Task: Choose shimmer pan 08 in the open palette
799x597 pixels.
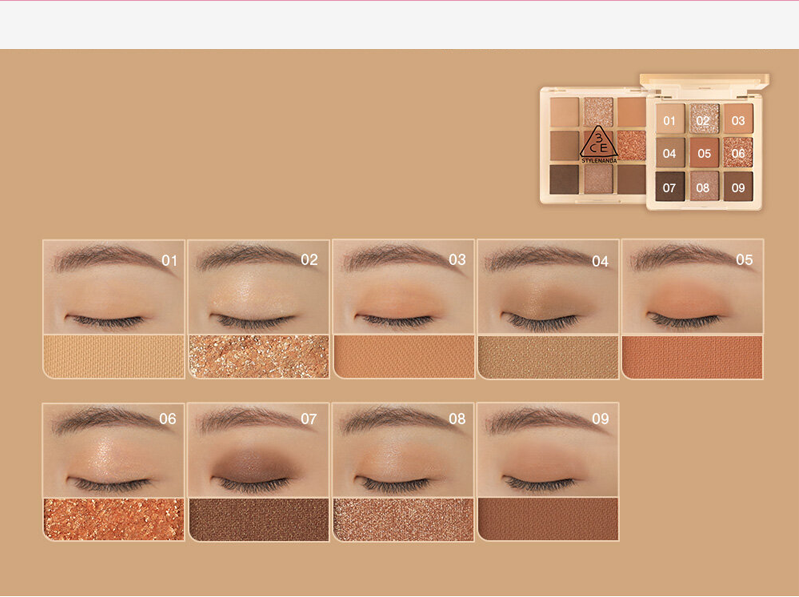Action: (704, 186)
